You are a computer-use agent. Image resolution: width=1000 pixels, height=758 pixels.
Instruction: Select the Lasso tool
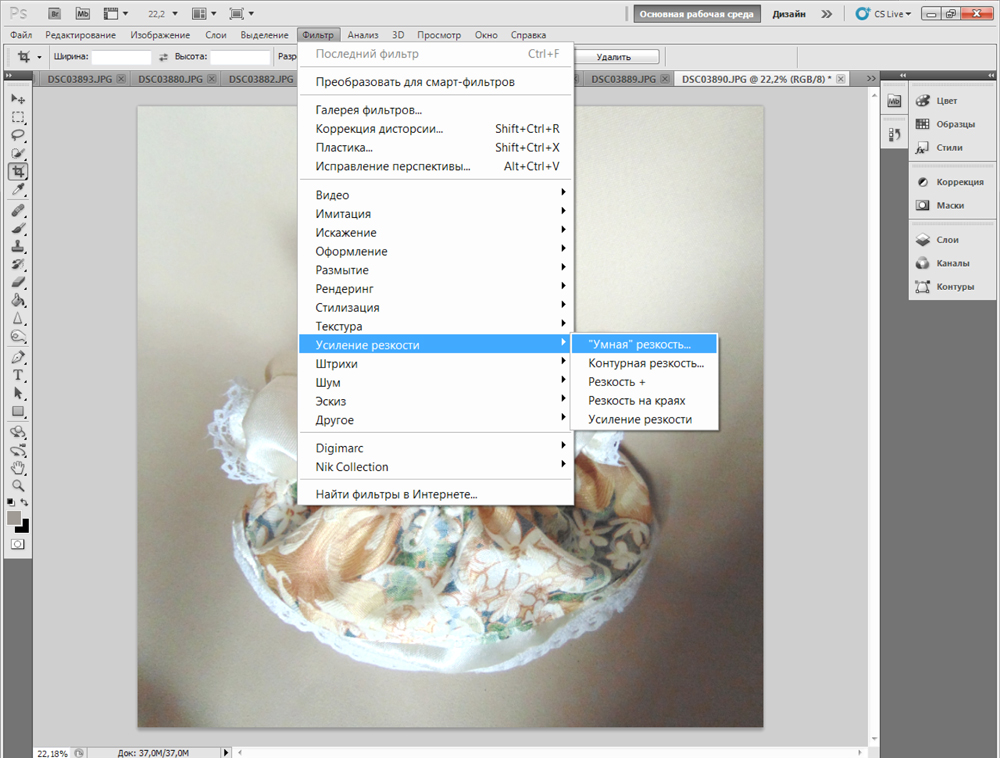(x=18, y=135)
